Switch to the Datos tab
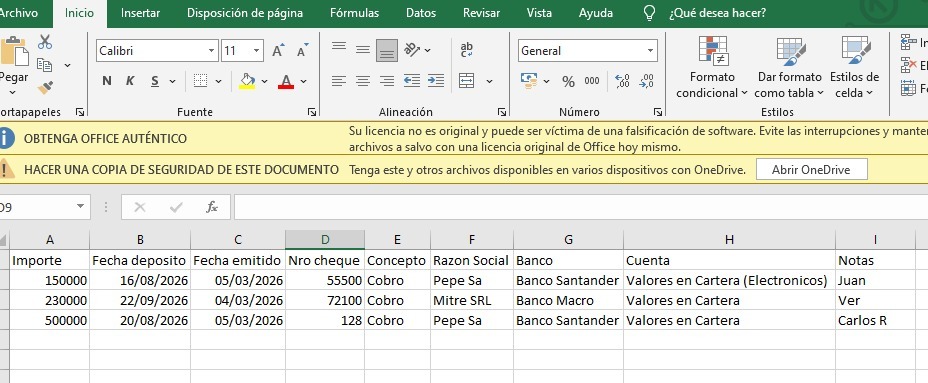The width and height of the screenshot is (928, 383). pyautogui.click(x=421, y=13)
